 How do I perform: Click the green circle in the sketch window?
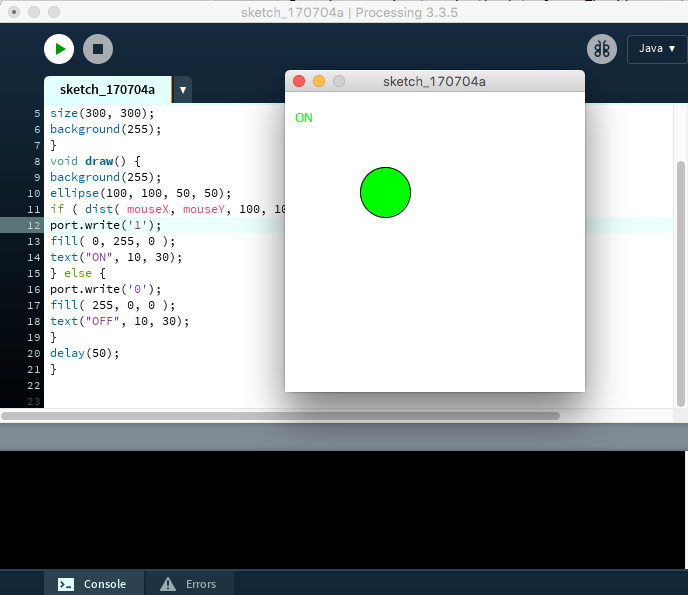tap(385, 192)
